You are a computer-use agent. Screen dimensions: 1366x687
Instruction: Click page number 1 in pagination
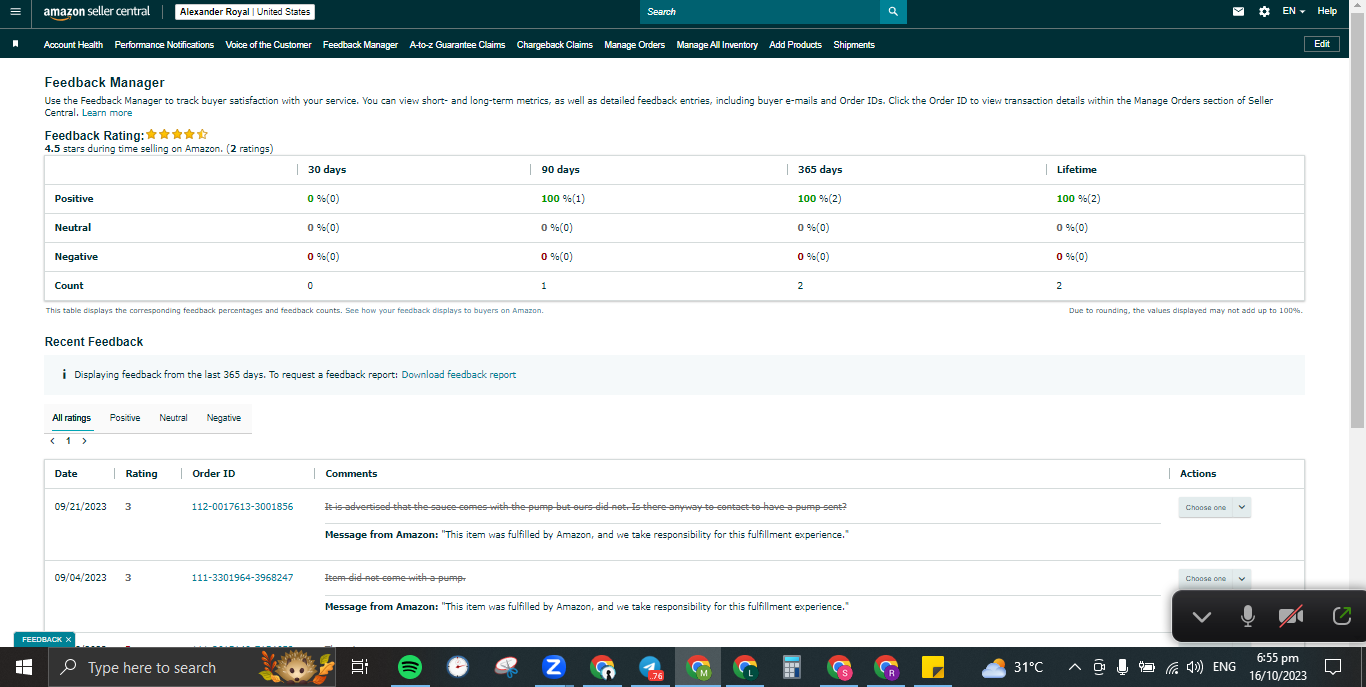(x=68, y=440)
